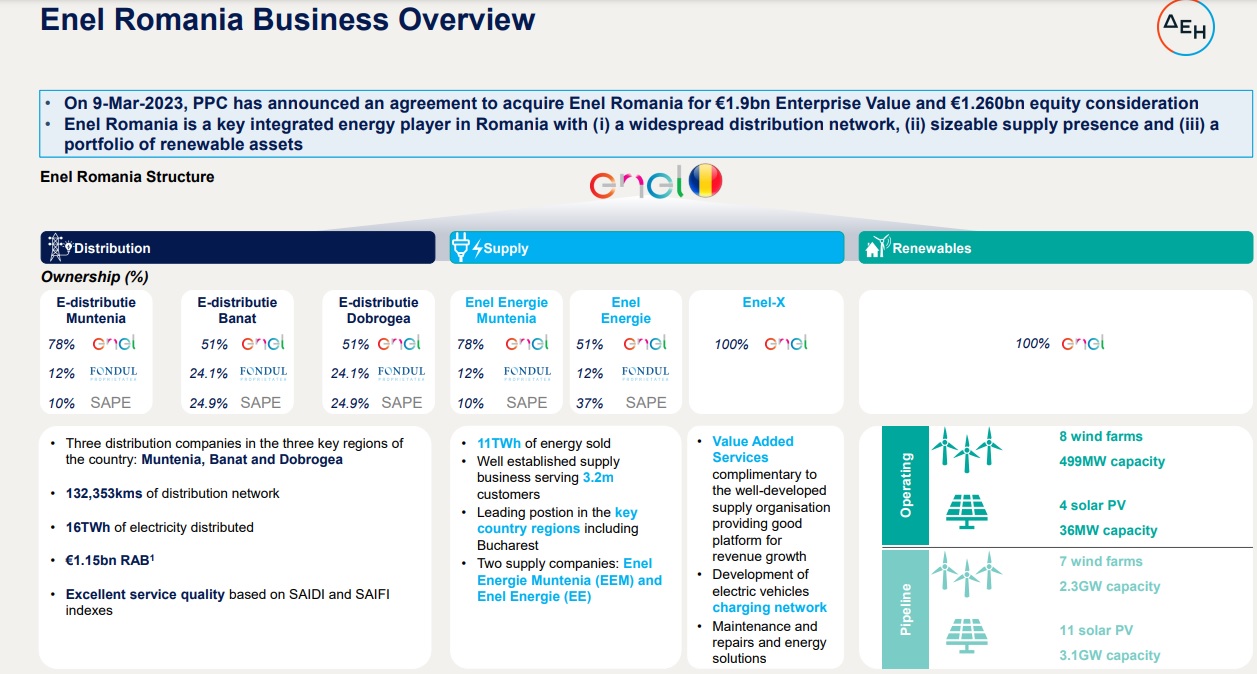Screen dimensions: 1257x674
Task: Click the 11TWh of energy sold text
Action: 544,443
